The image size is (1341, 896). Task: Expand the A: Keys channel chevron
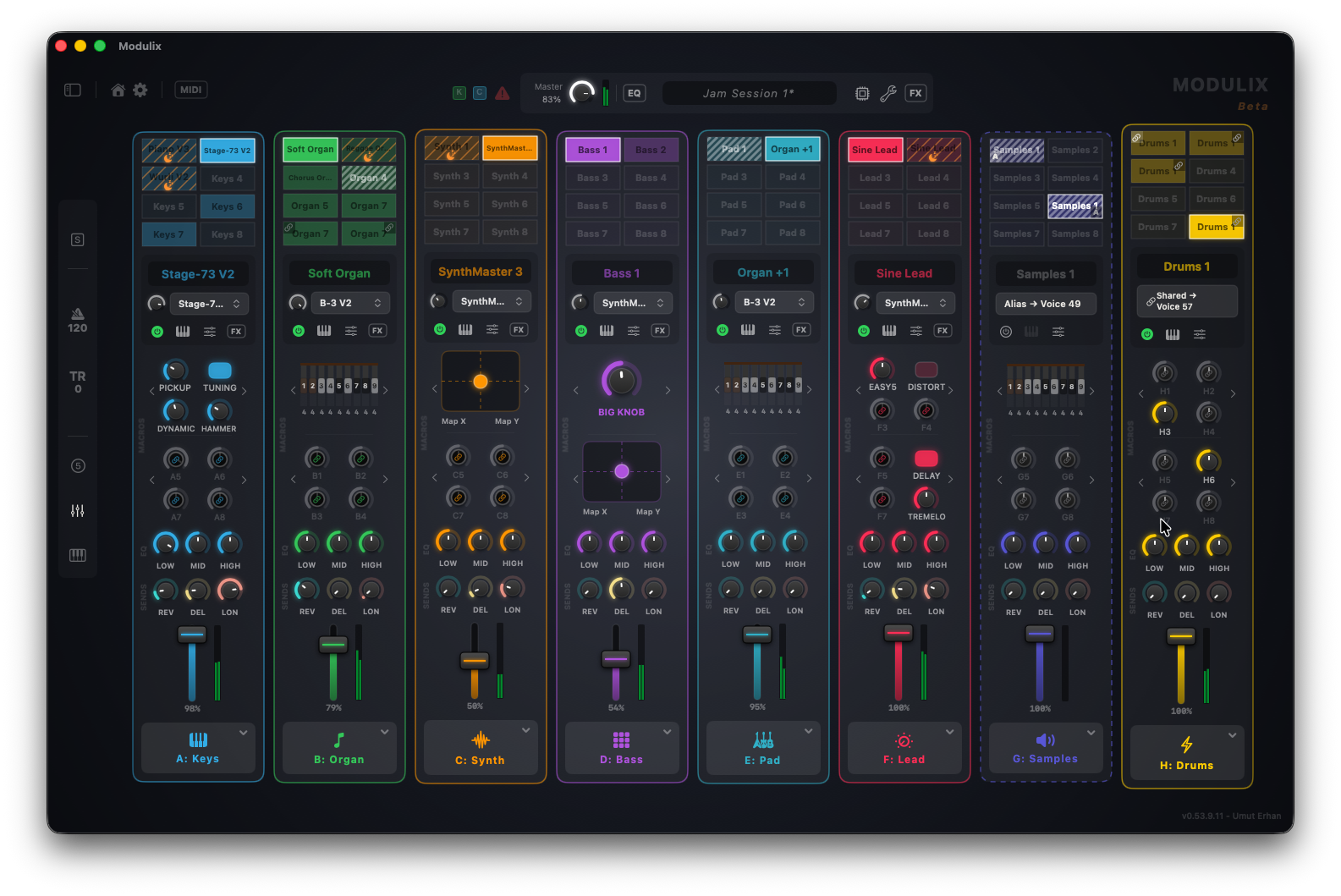click(x=244, y=733)
